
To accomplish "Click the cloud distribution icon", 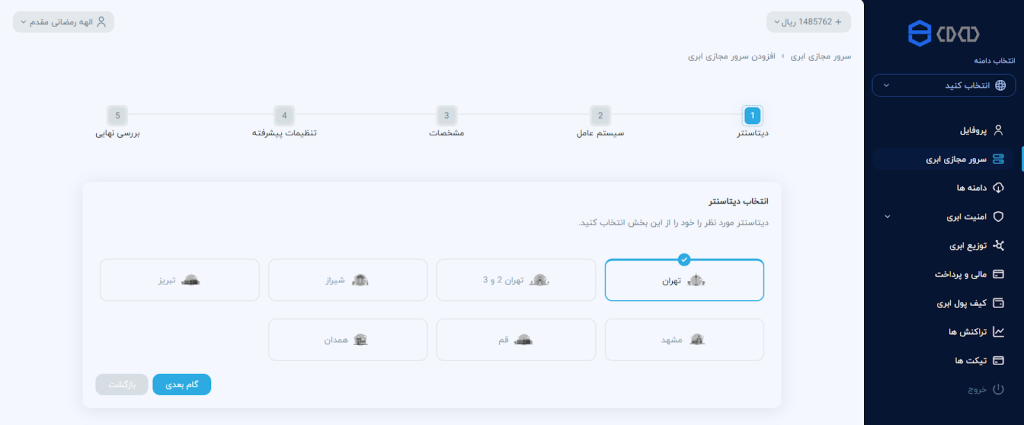I will (x=997, y=245).
